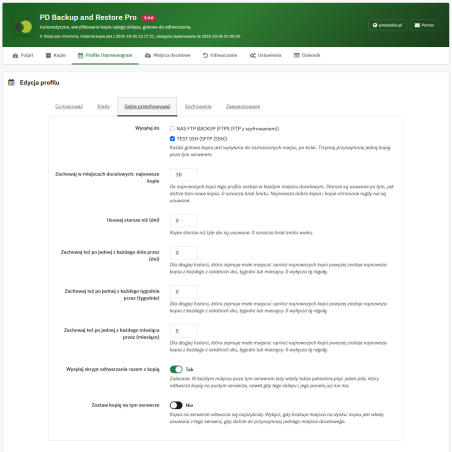Click the Wysyłaj skrypt odtwarzania razem z kopią label
This screenshot has width=452, height=452.
(113, 369)
